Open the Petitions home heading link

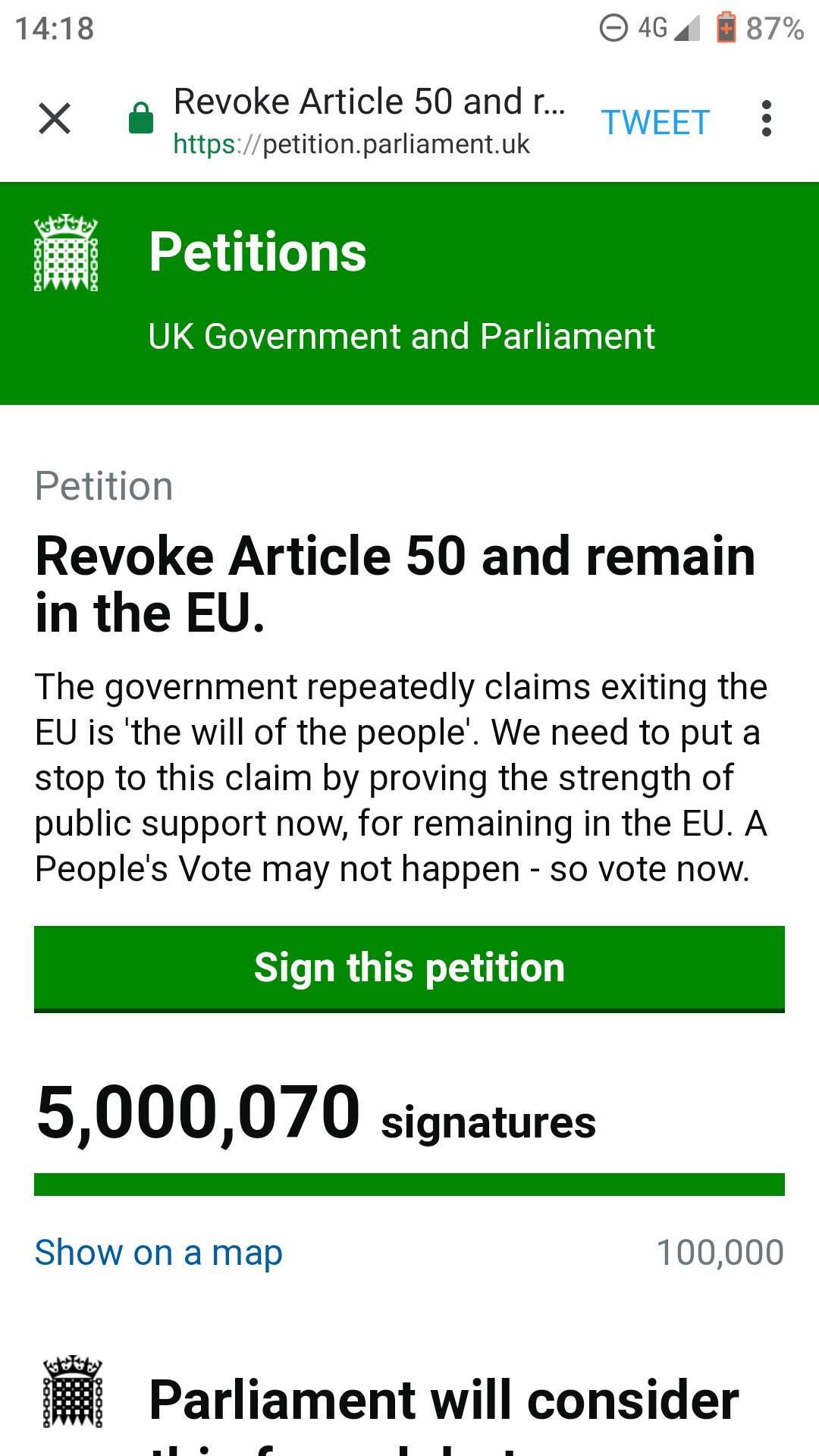coord(257,253)
